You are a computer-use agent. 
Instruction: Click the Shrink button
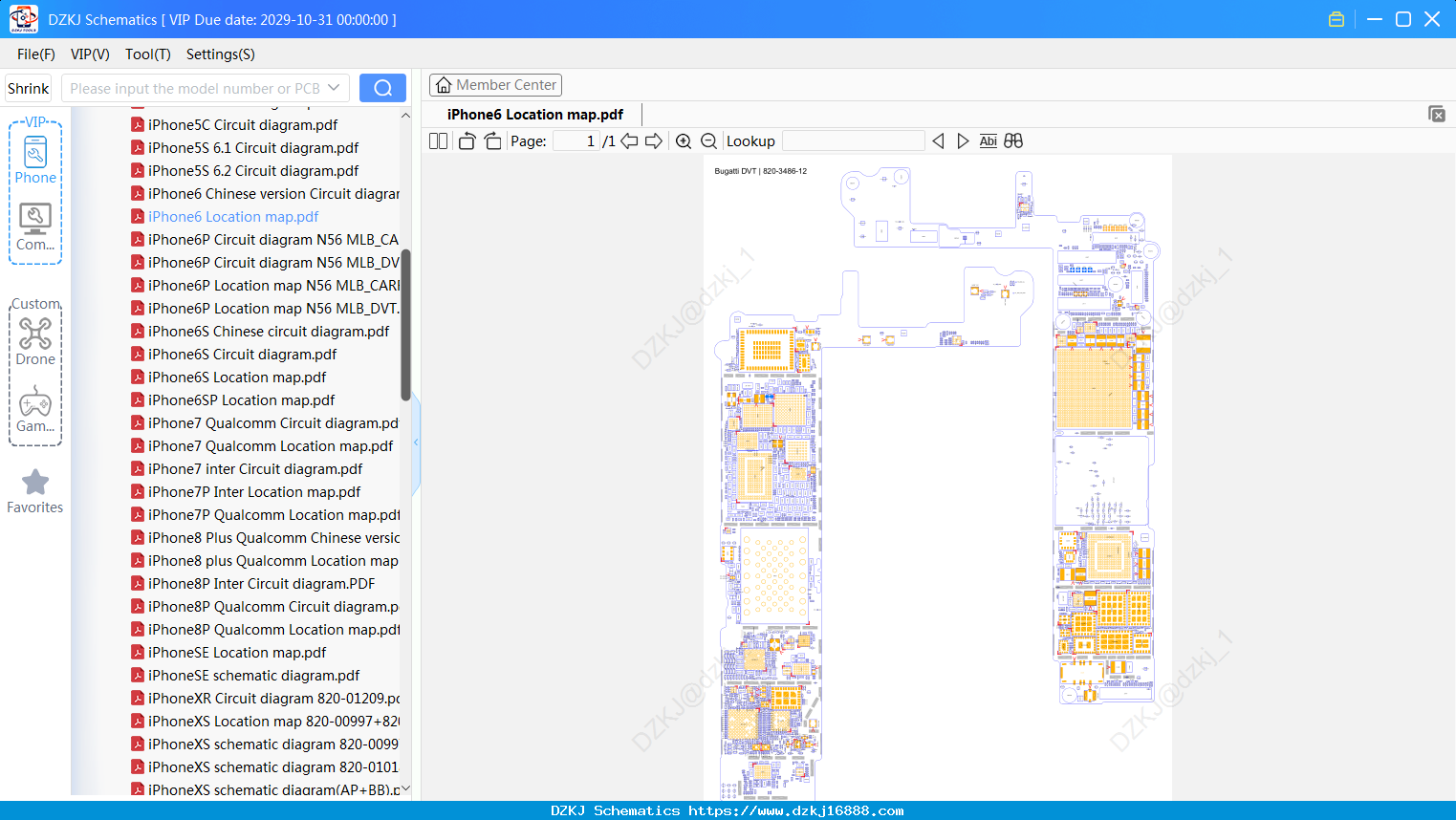click(x=29, y=88)
